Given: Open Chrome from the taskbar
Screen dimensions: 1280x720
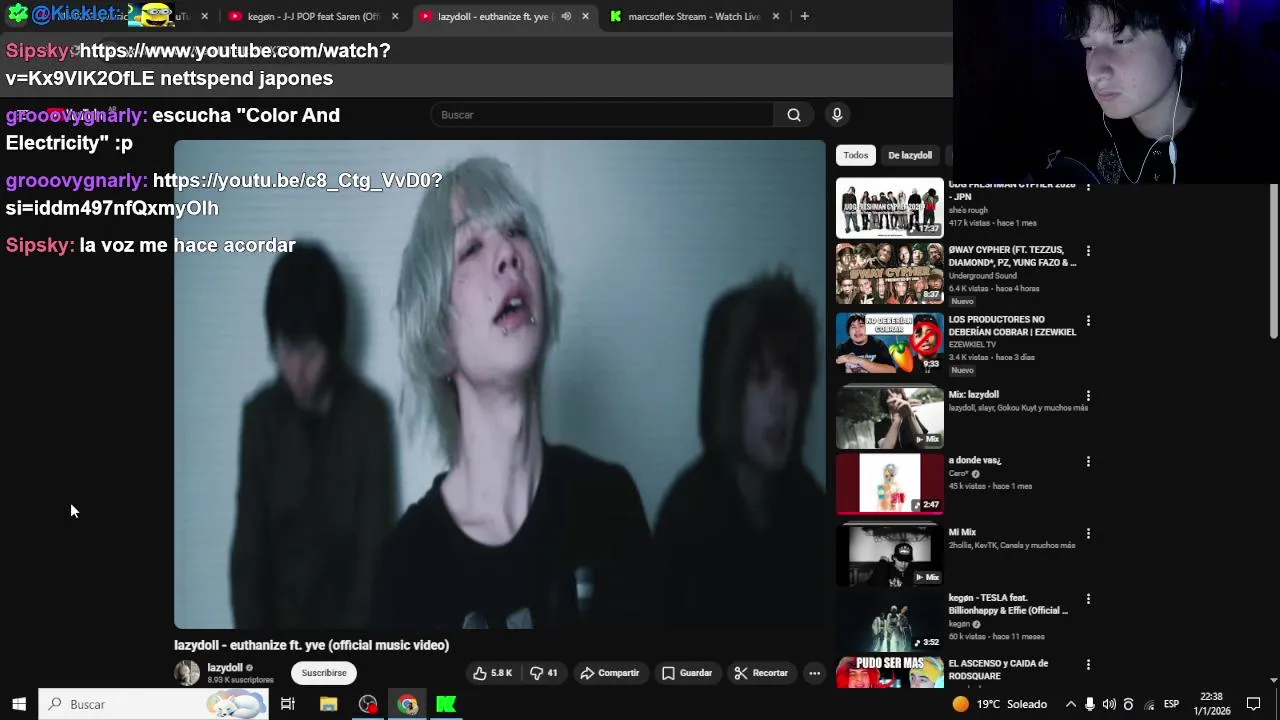Looking at the screenshot, I should click(x=407, y=704).
